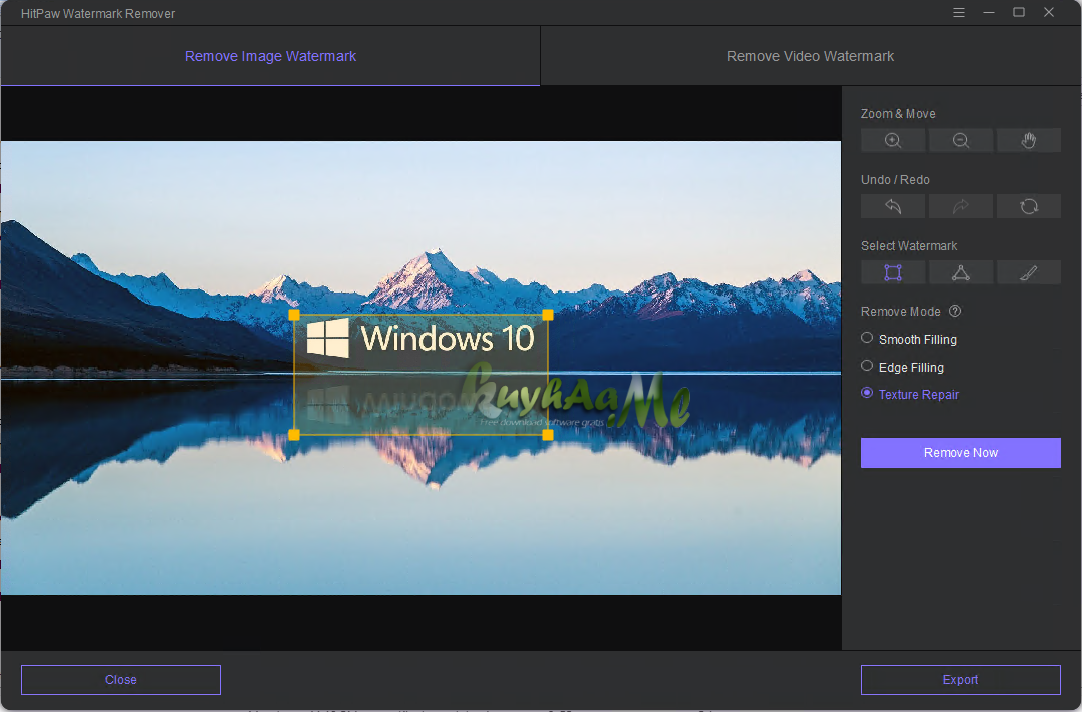Close the HitPaw Watermark Remover window
Image resolution: width=1082 pixels, height=712 pixels.
point(1049,12)
